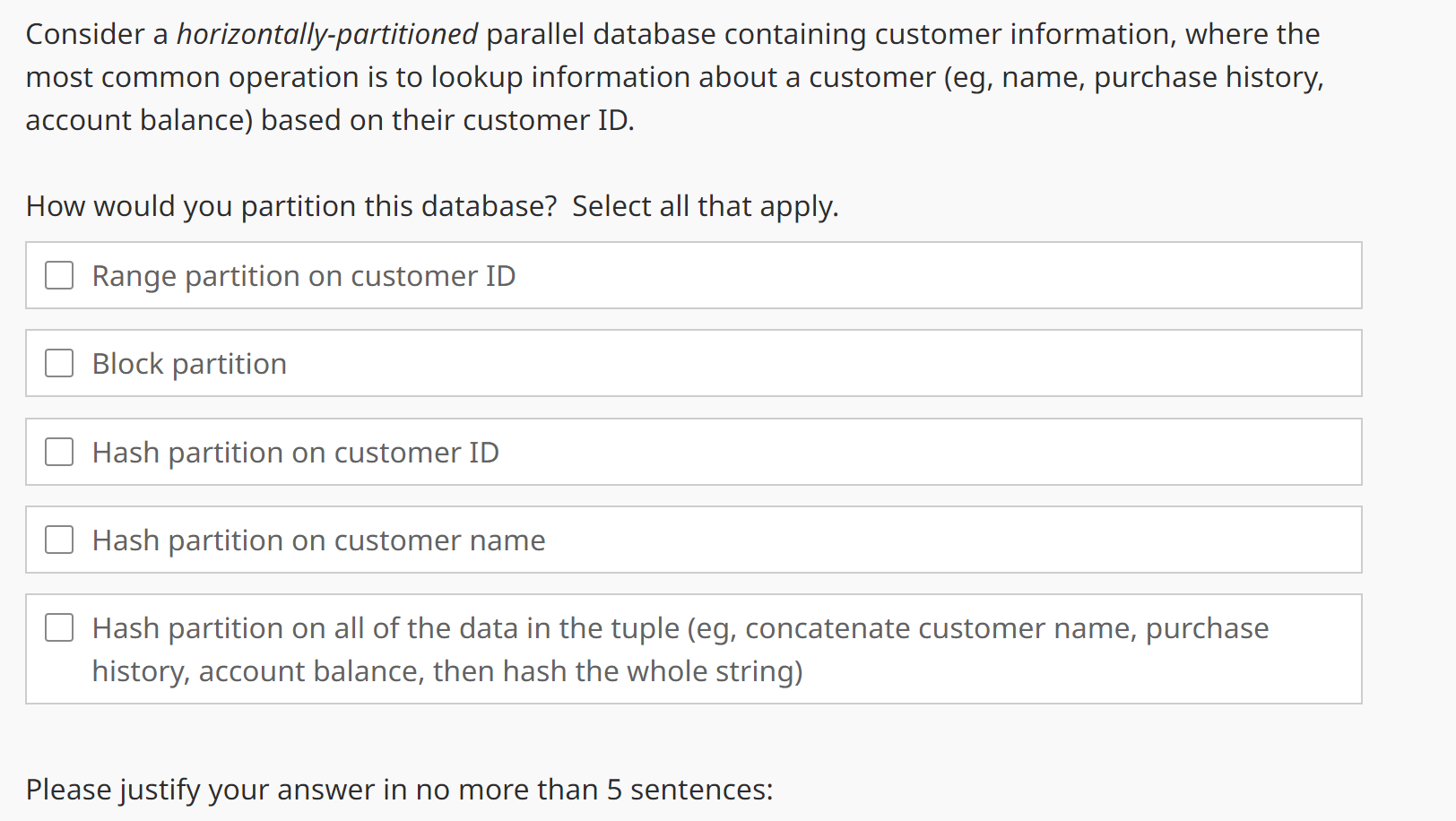Click the 'How would you partition this database?' question
The height and width of the screenshot is (821, 1456).
click(x=291, y=206)
